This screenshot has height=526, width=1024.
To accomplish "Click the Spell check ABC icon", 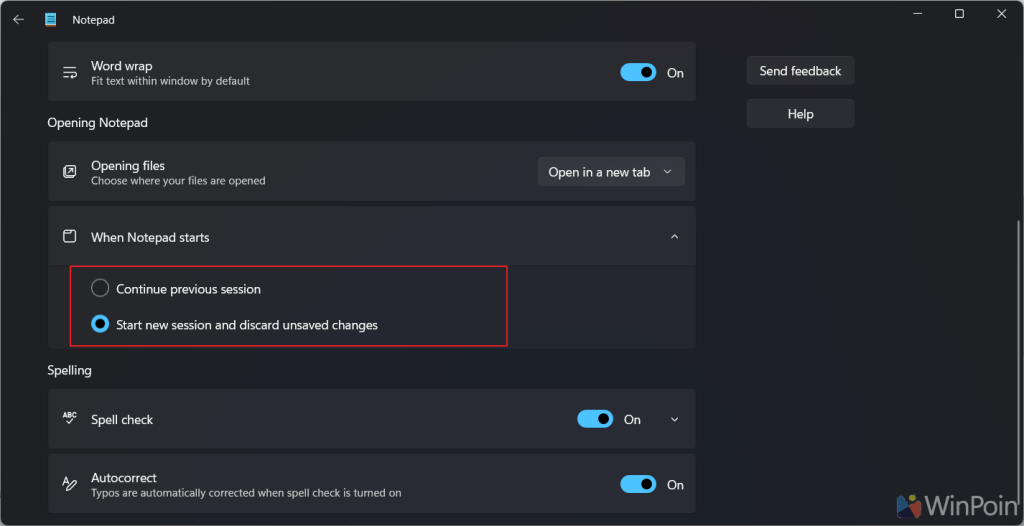I will coord(70,419).
